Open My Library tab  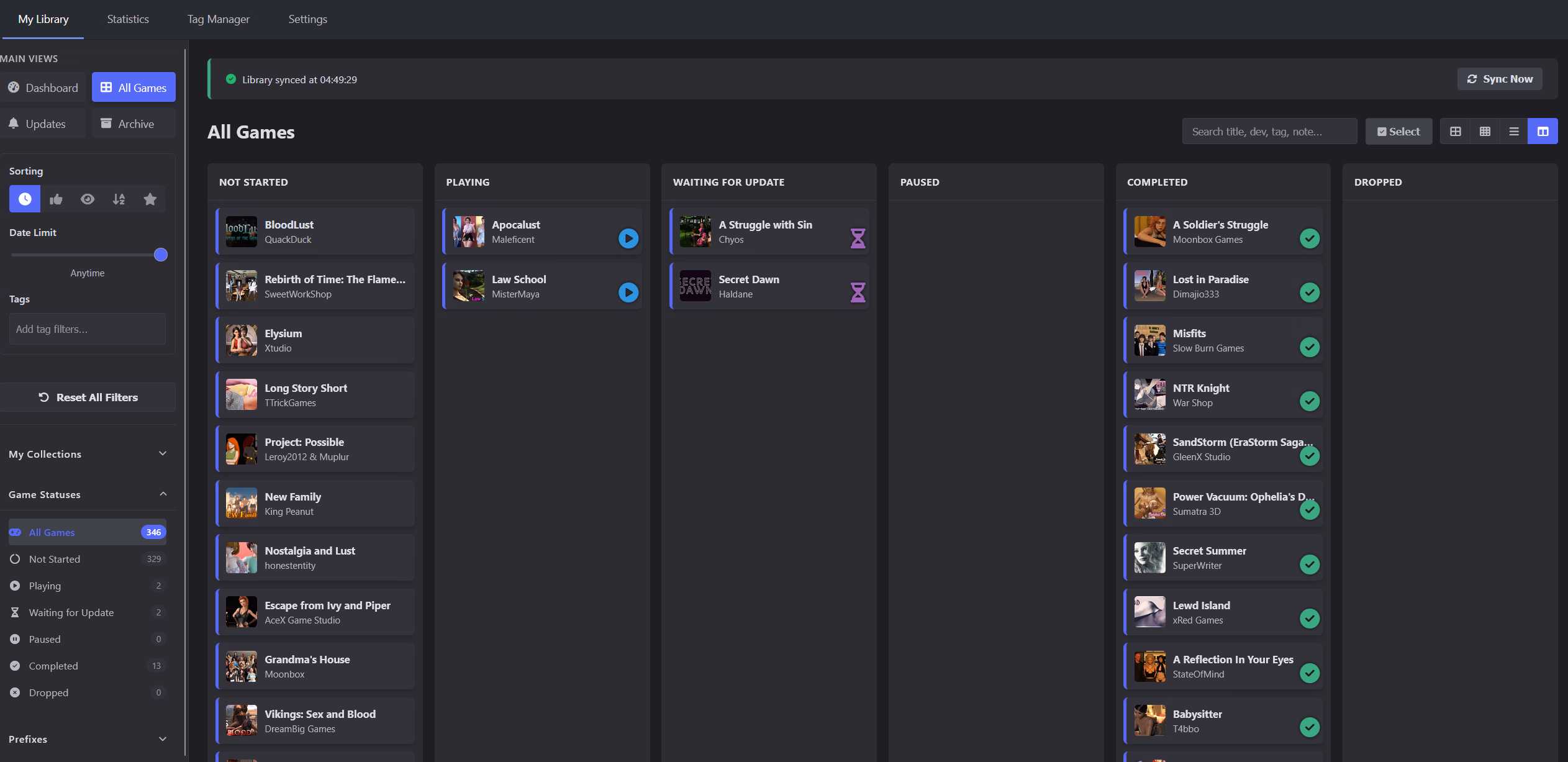[43, 19]
